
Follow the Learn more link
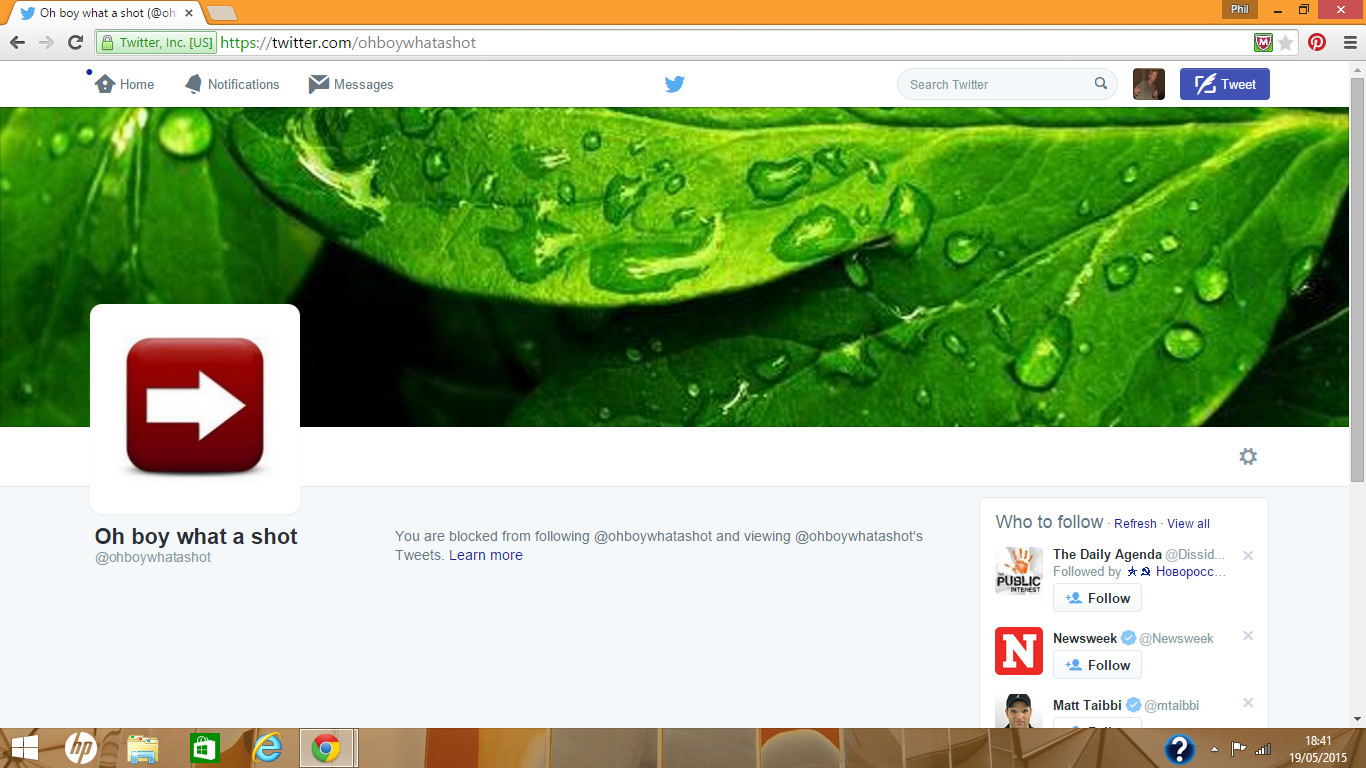486,555
